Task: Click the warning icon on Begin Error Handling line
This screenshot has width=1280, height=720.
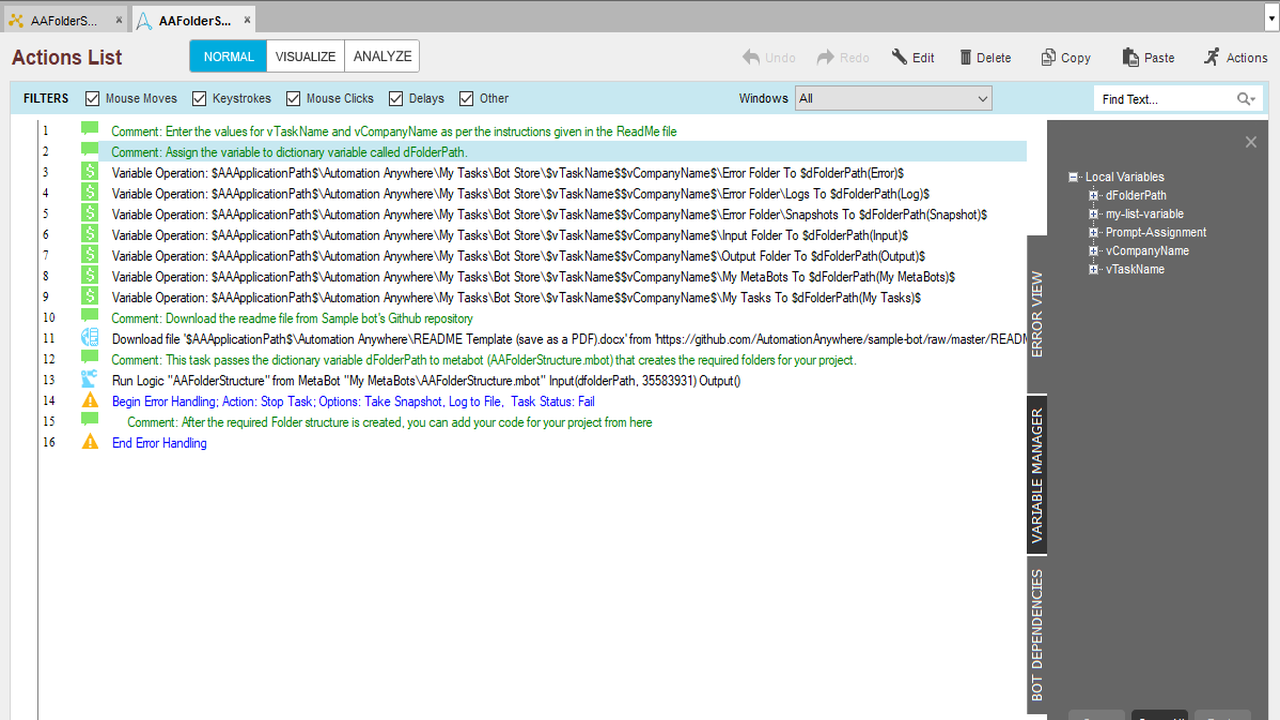Action: coord(90,401)
